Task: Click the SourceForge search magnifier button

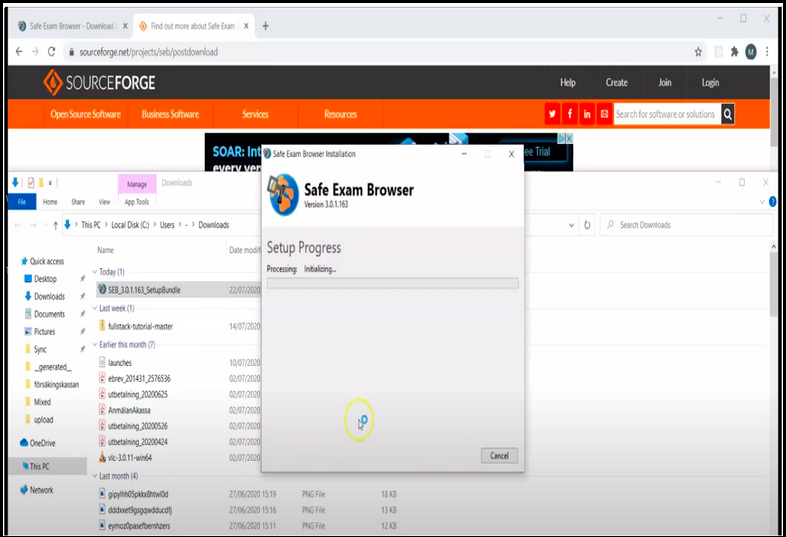Action: 728,114
